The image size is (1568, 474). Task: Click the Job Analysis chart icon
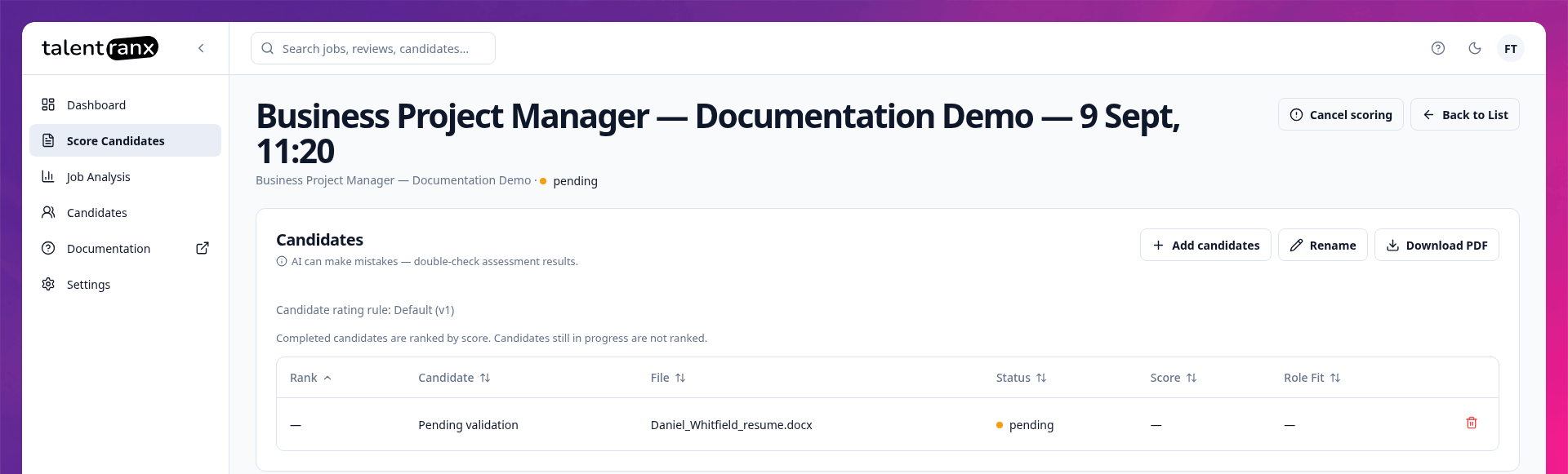pos(48,176)
